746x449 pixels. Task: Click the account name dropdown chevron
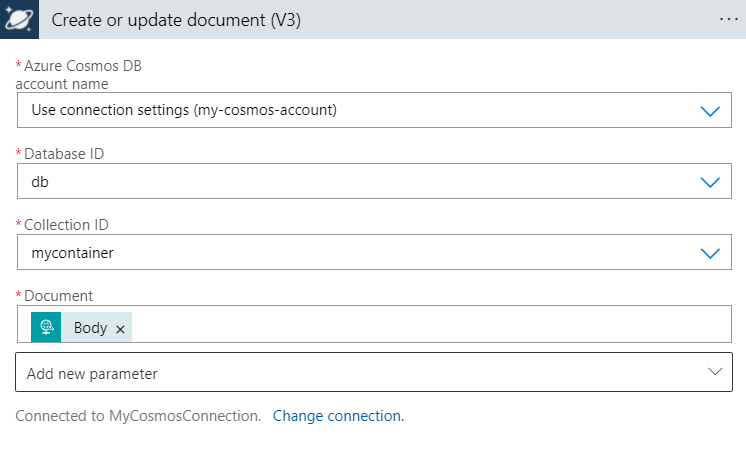click(710, 111)
